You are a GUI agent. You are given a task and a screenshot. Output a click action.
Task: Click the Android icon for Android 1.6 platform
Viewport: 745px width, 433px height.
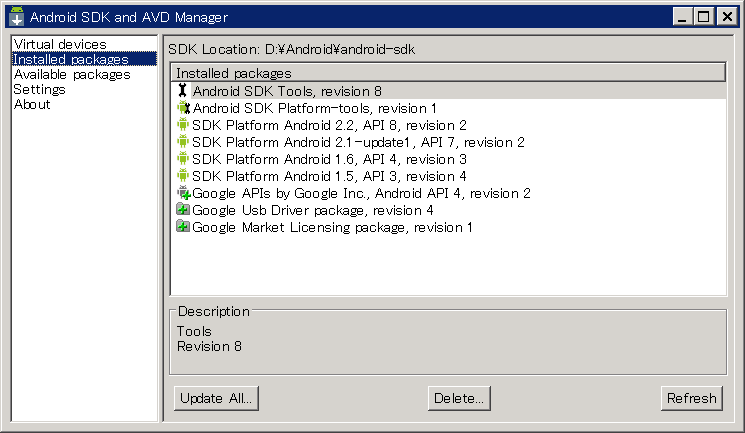point(182,159)
